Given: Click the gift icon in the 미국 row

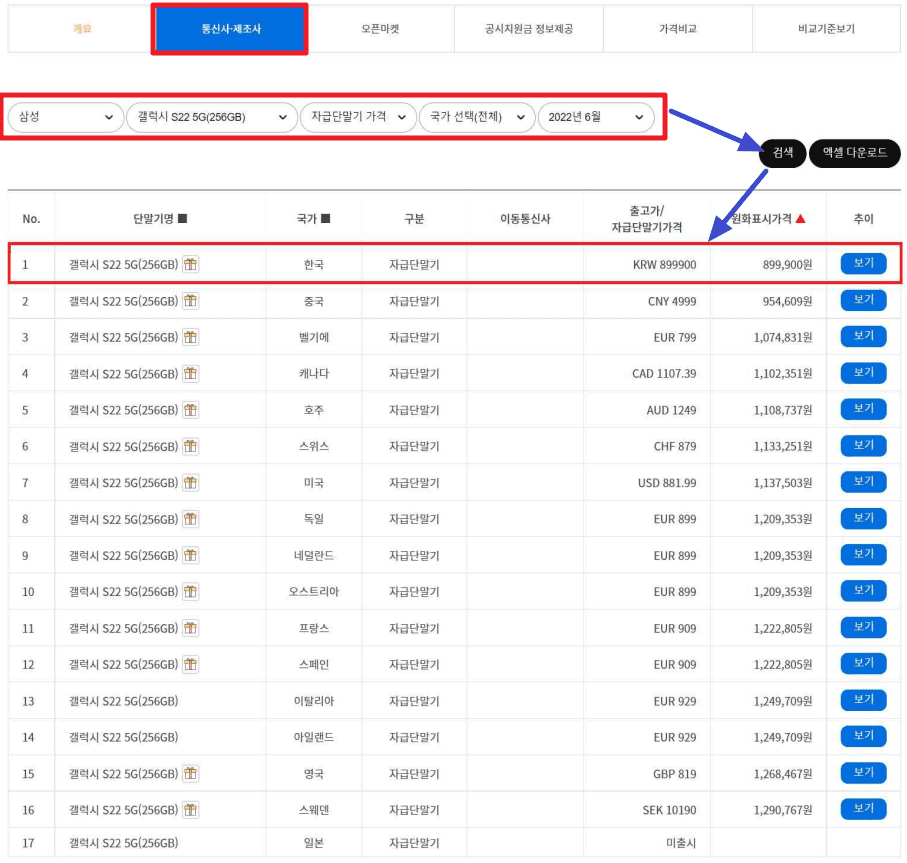Looking at the screenshot, I should [x=190, y=482].
